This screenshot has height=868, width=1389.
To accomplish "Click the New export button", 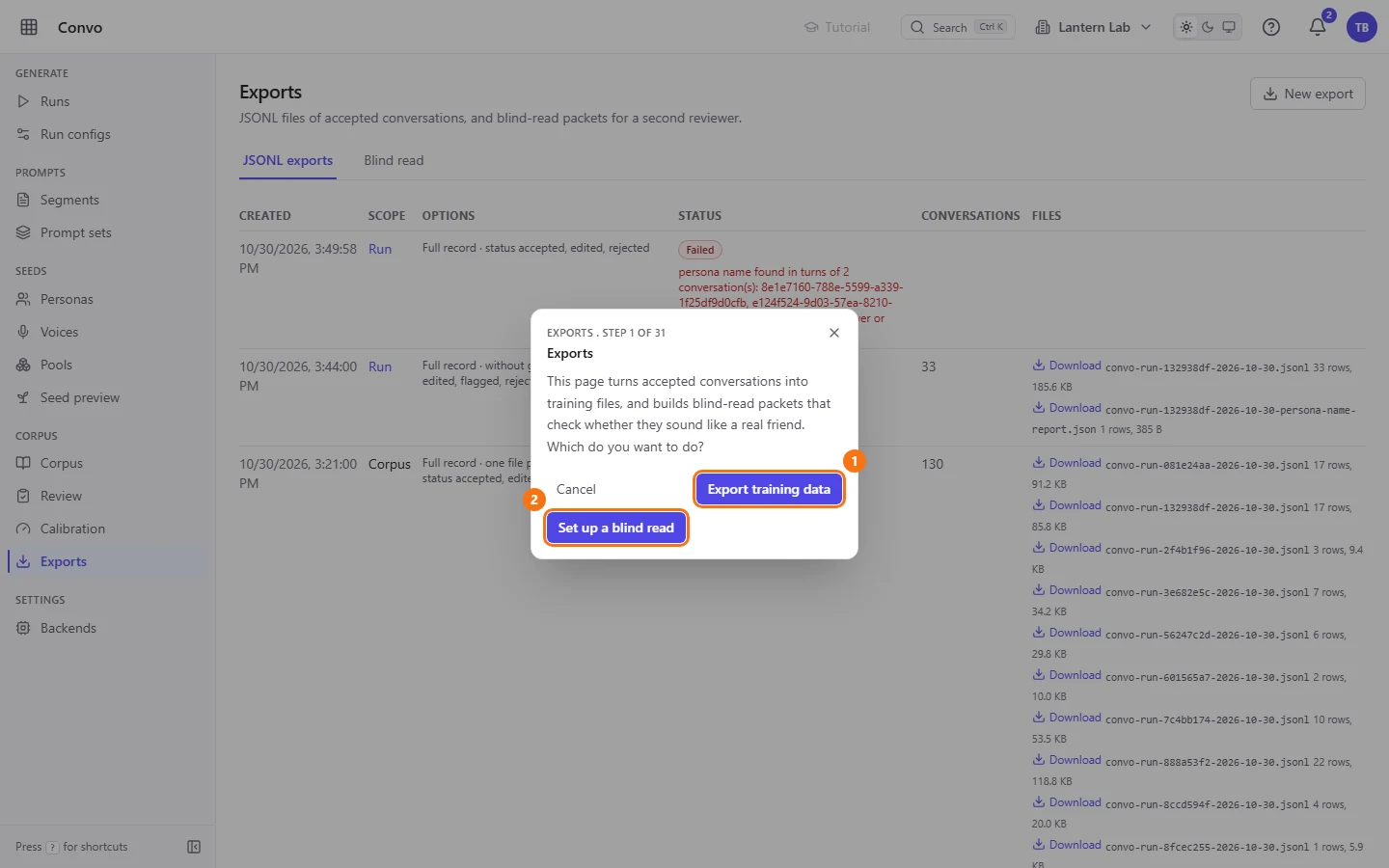I will click(x=1308, y=94).
